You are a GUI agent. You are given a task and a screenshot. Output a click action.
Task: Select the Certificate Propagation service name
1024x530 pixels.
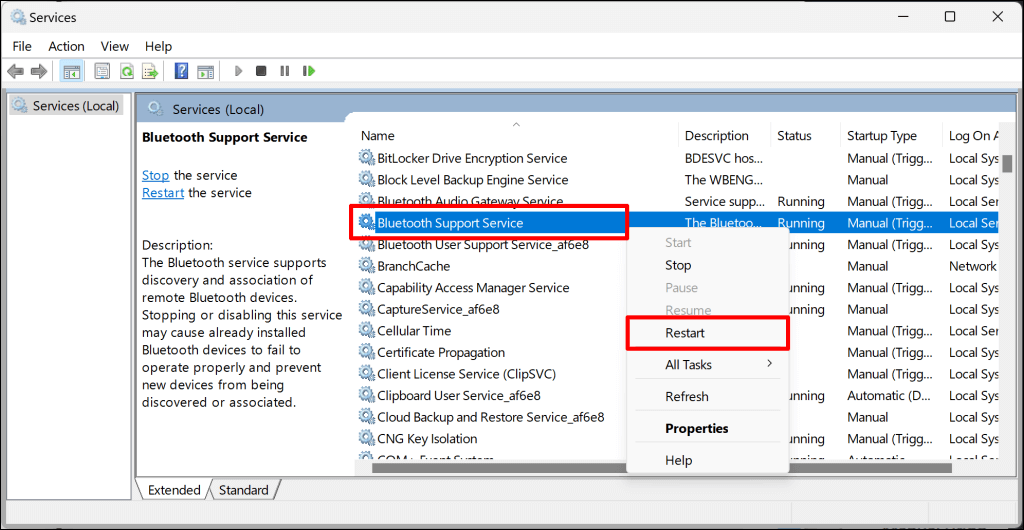(441, 352)
